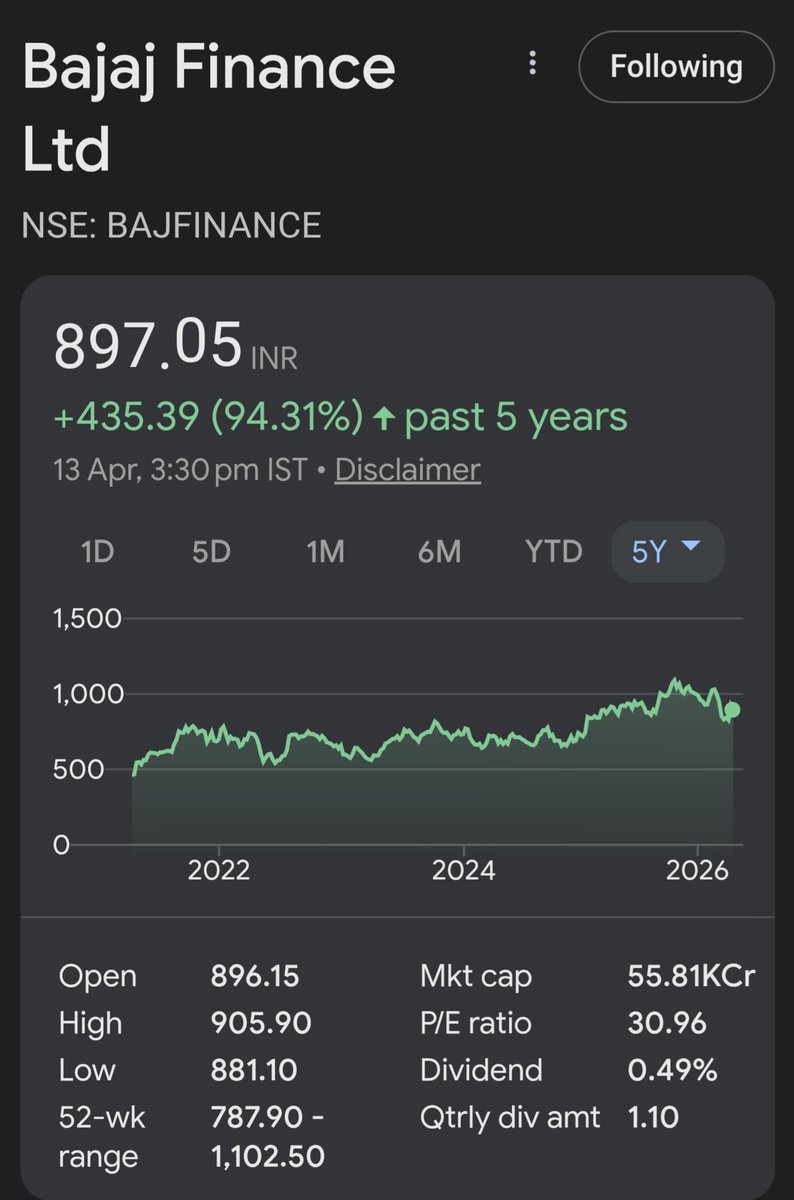The image size is (794, 1200).
Task: Open the three-dot more options menu
Action: coord(533,65)
